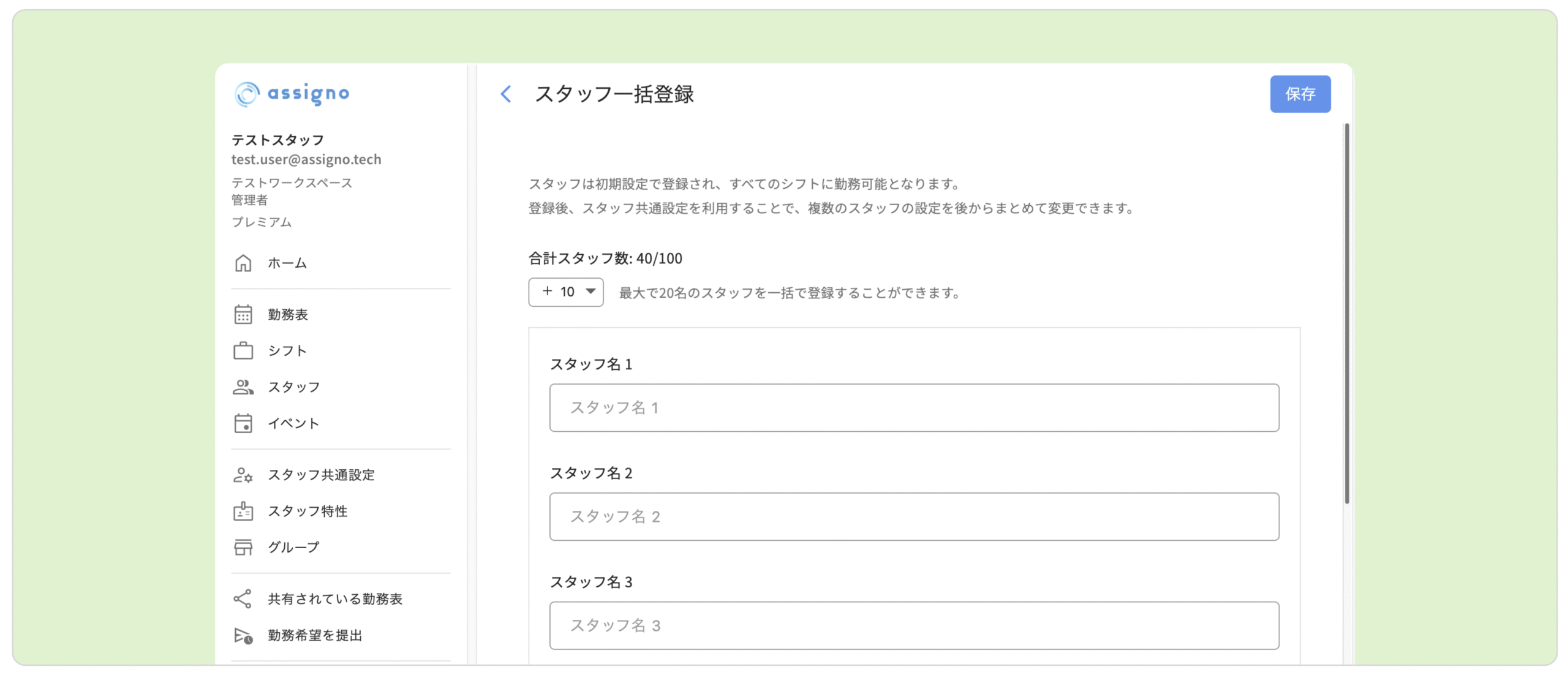Screen dimensions: 1568x675
Task: Focus the スタッフ名 1 input field
Action: (x=913, y=407)
